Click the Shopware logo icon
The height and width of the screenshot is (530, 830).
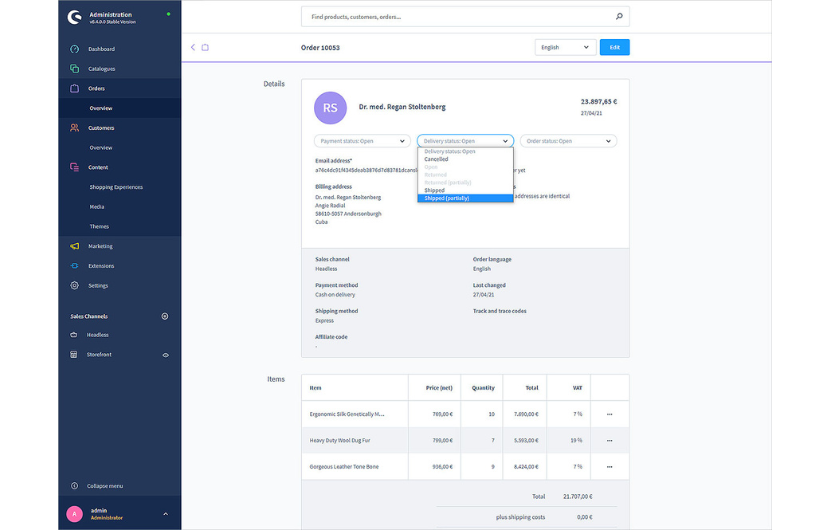75,17
